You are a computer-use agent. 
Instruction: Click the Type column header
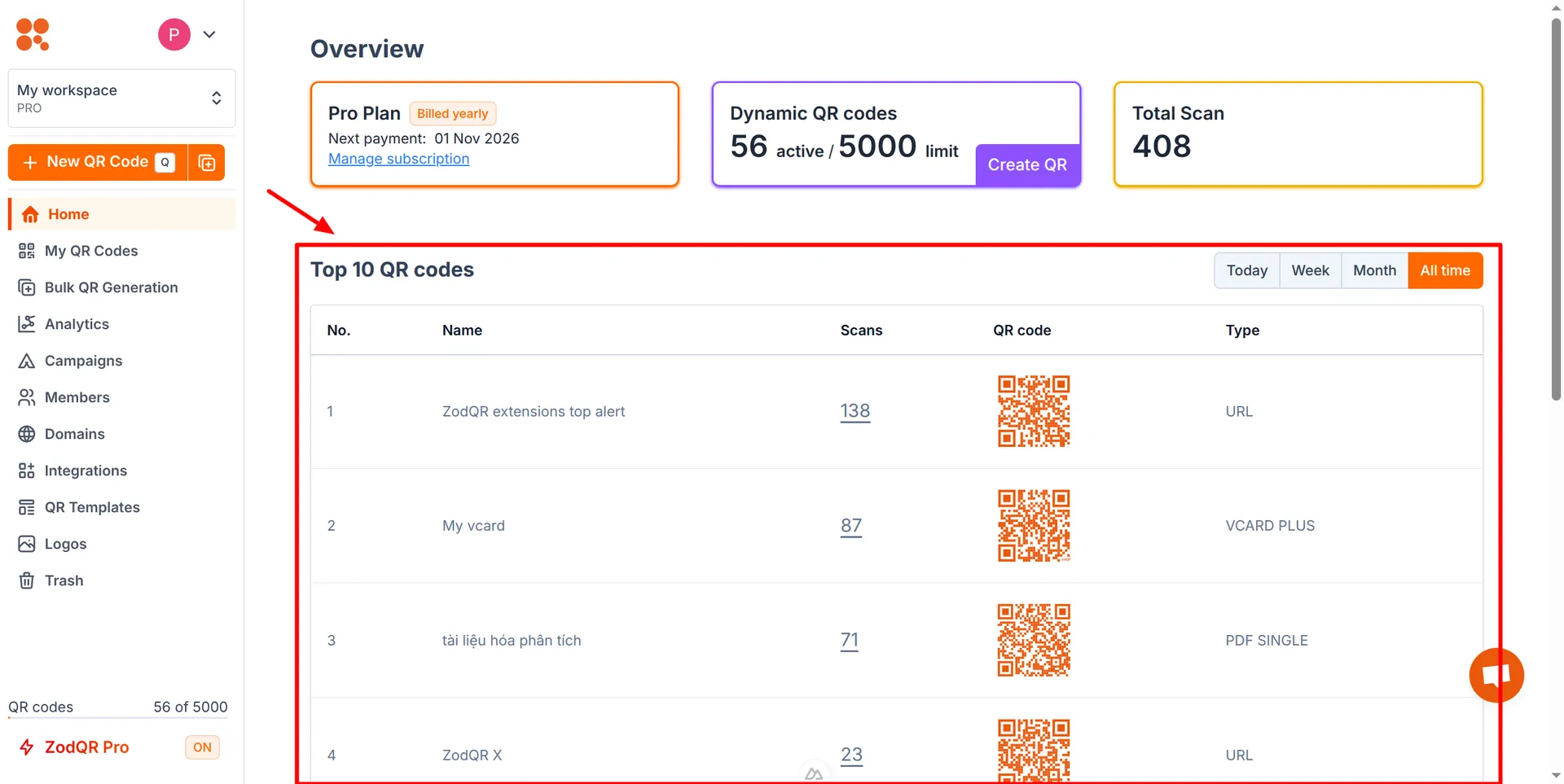click(1242, 331)
